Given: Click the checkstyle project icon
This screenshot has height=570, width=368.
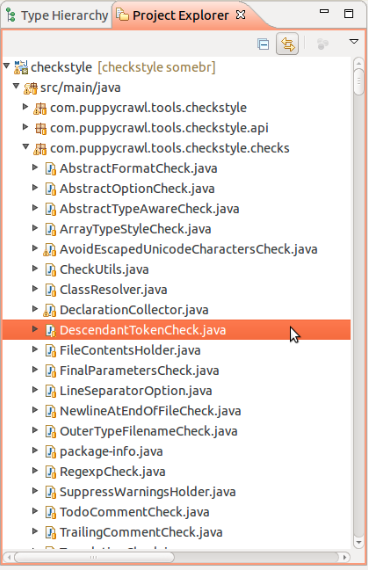Looking at the screenshot, I should (21, 67).
